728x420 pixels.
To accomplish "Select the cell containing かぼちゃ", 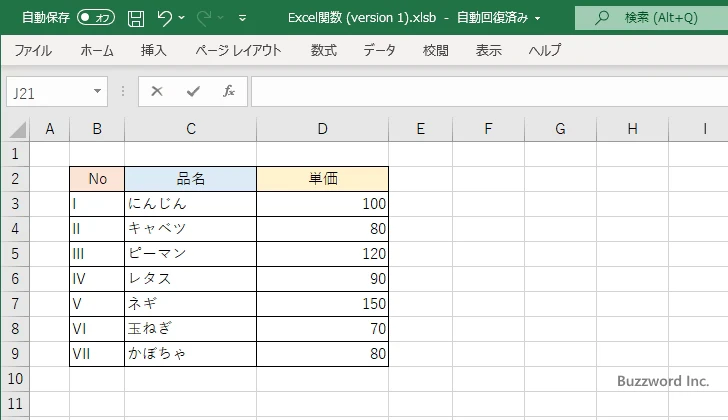I will (191, 354).
